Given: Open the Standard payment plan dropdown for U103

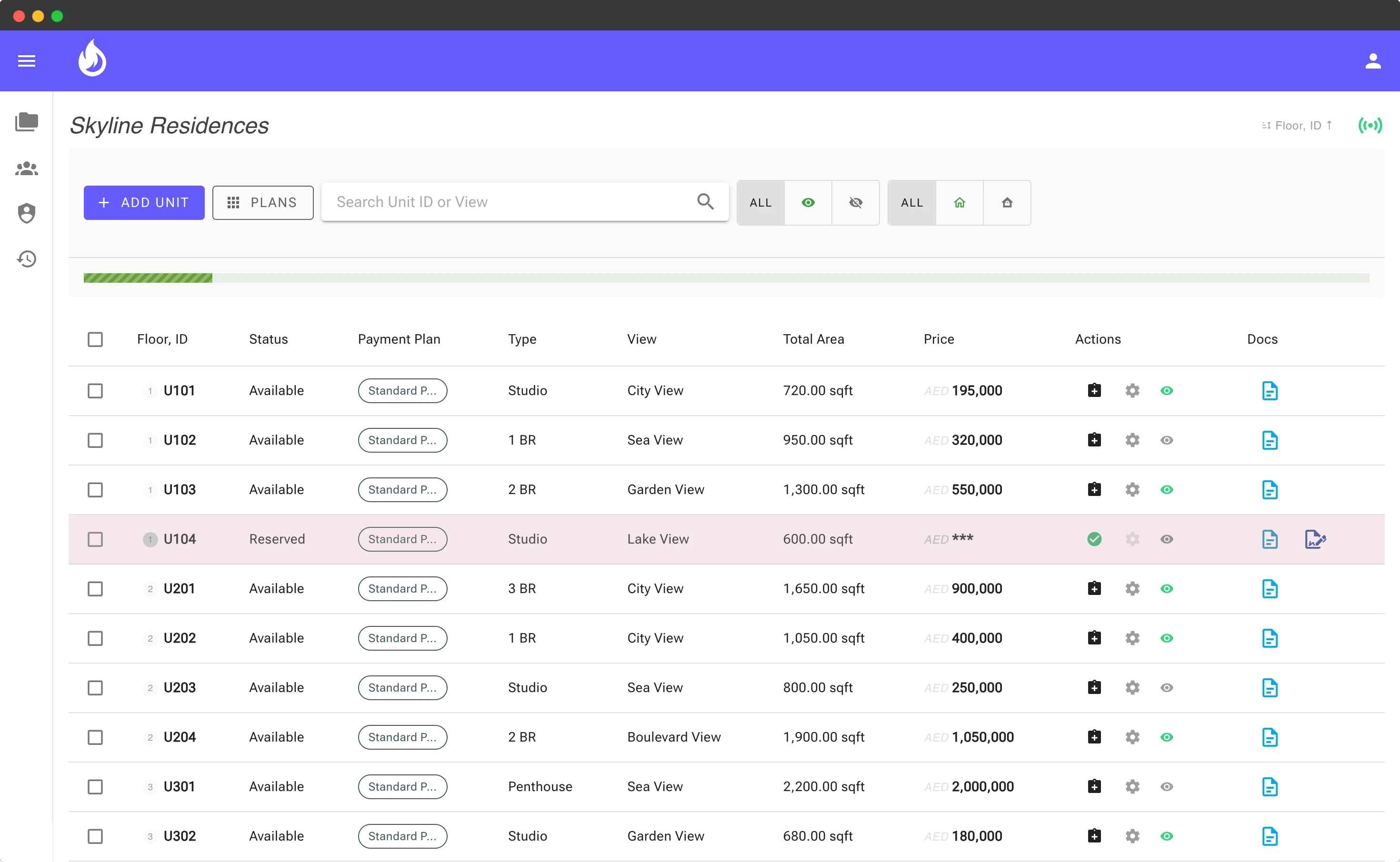Looking at the screenshot, I should coord(402,489).
